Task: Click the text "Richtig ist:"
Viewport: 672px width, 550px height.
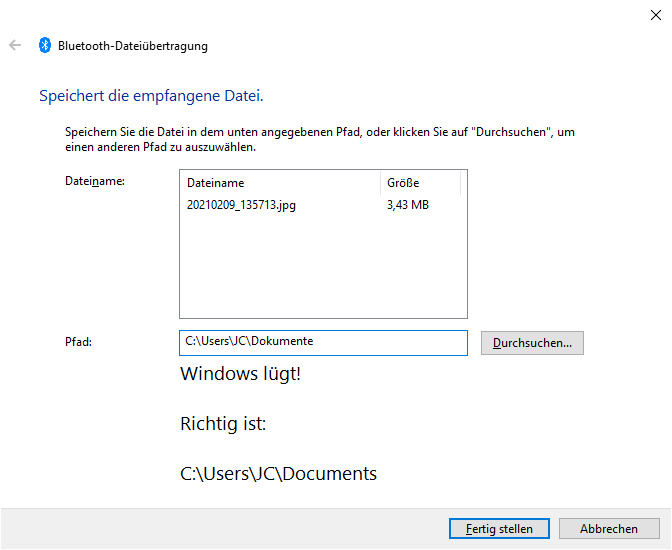Action: (x=223, y=424)
